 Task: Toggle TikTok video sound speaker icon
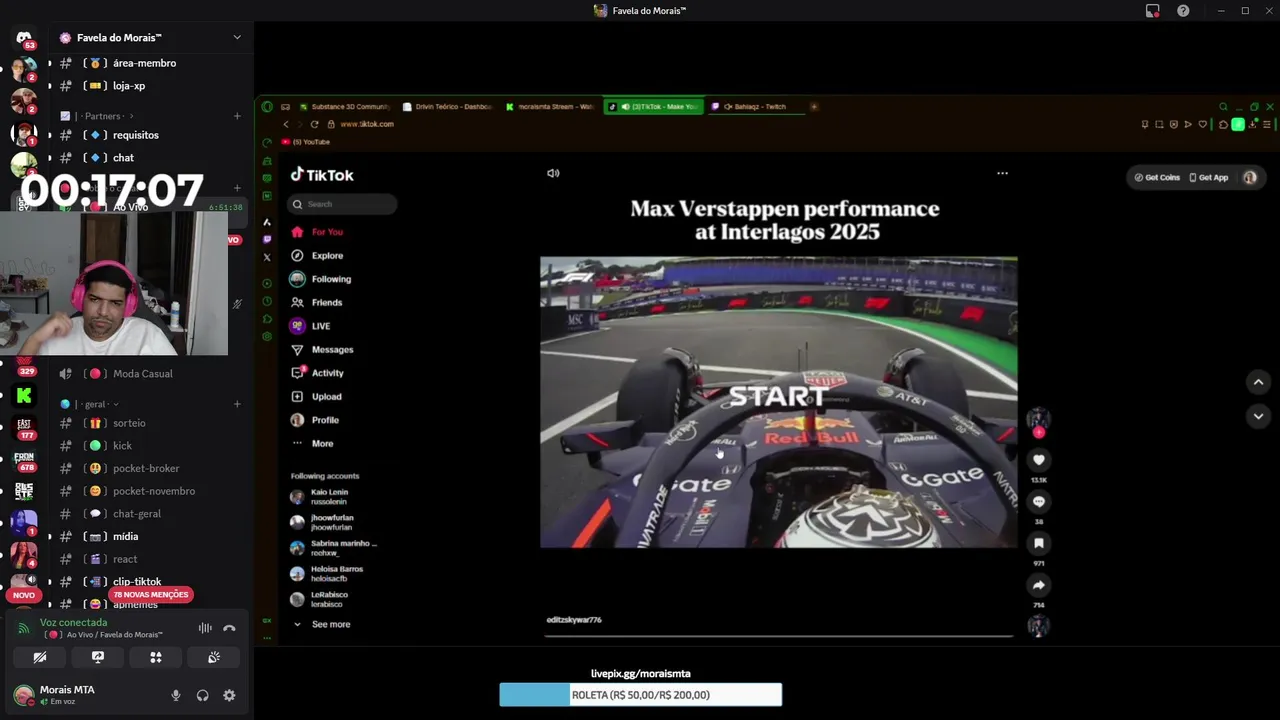[553, 173]
